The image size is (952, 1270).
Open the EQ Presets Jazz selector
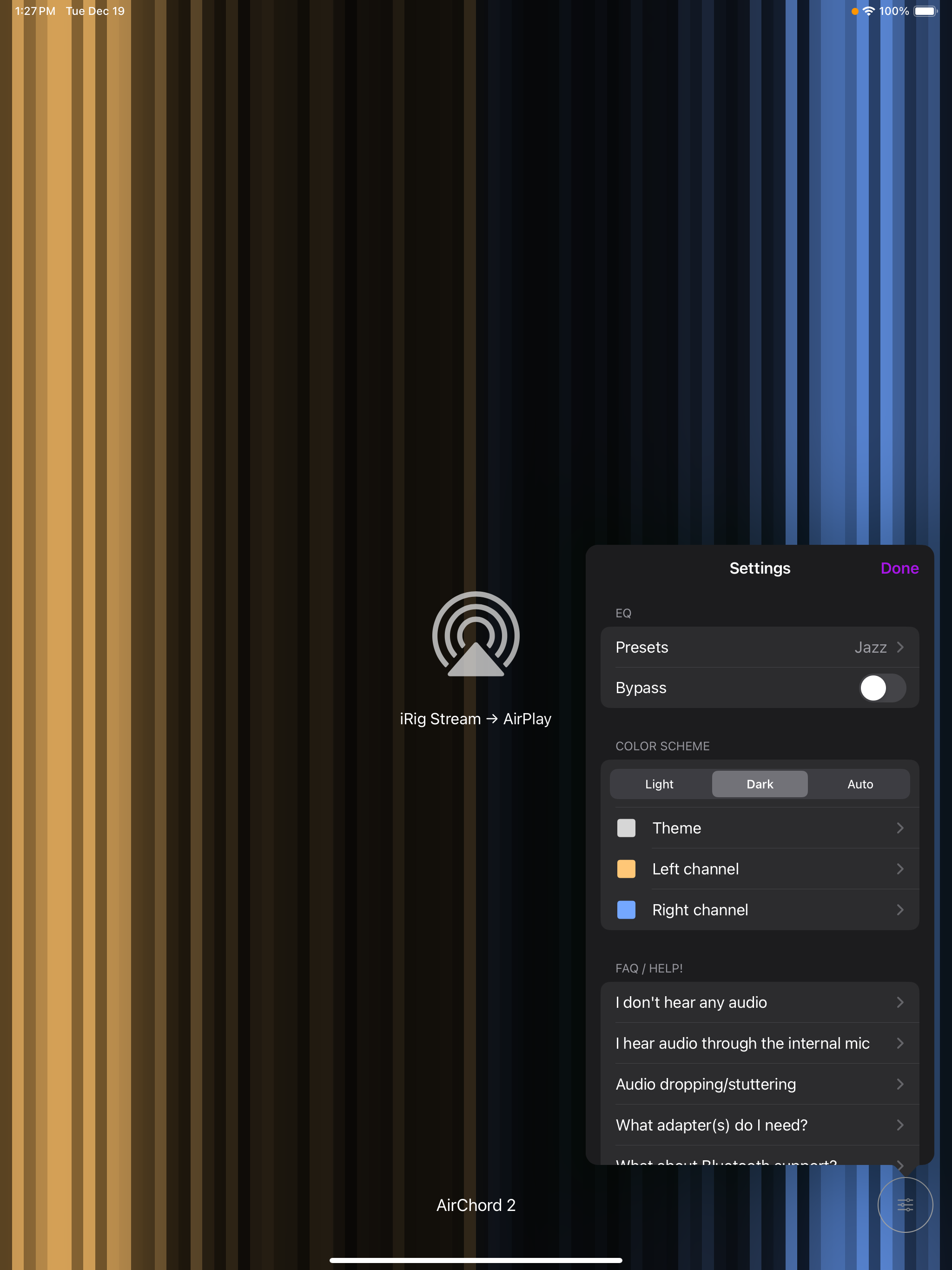pyautogui.click(x=759, y=647)
